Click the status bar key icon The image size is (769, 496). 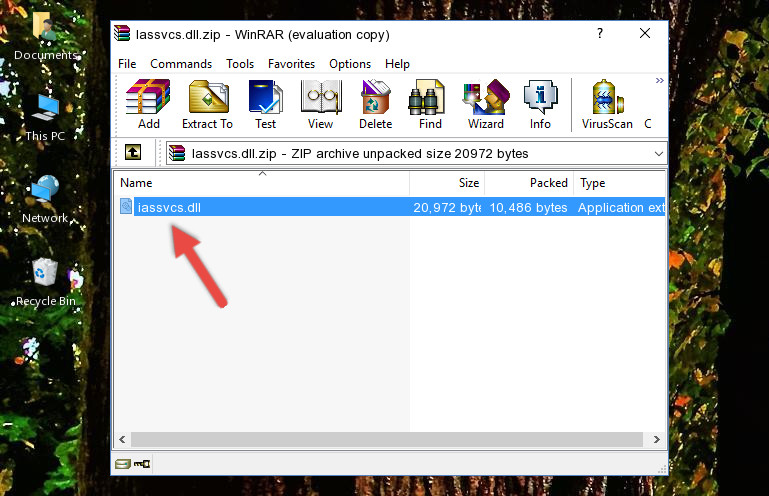[142, 464]
